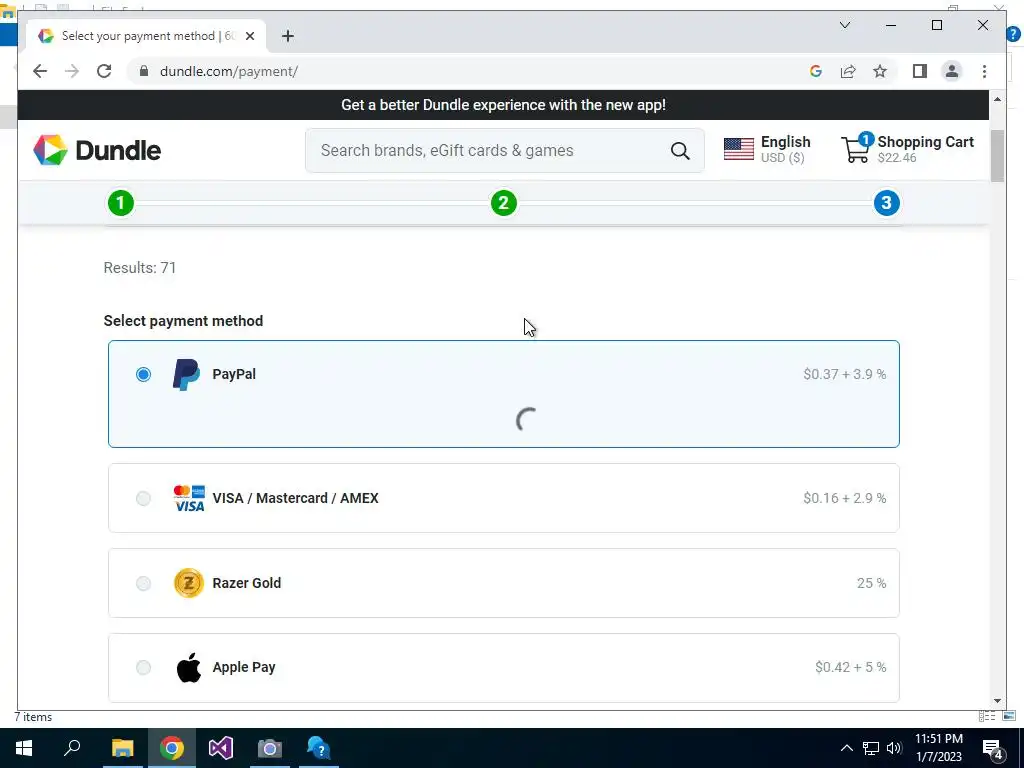The width and height of the screenshot is (1024, 768).
Task: Click the taskbar clock
Action: (x=938, y=748)
